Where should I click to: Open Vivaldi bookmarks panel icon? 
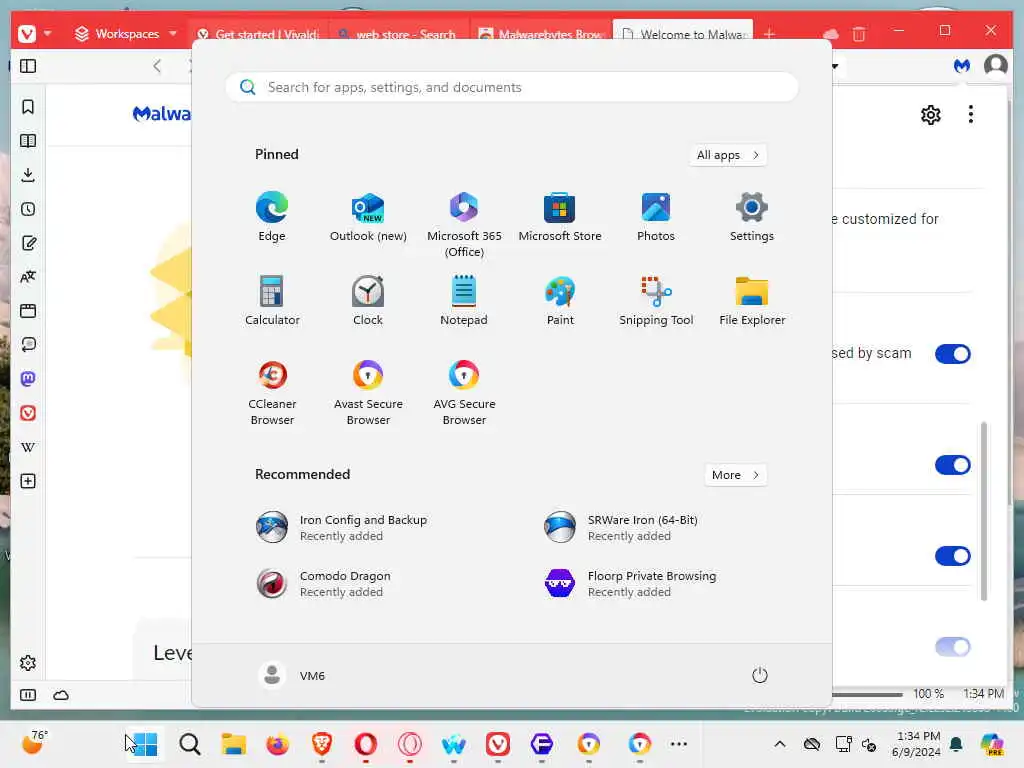(x=27, y=106)
